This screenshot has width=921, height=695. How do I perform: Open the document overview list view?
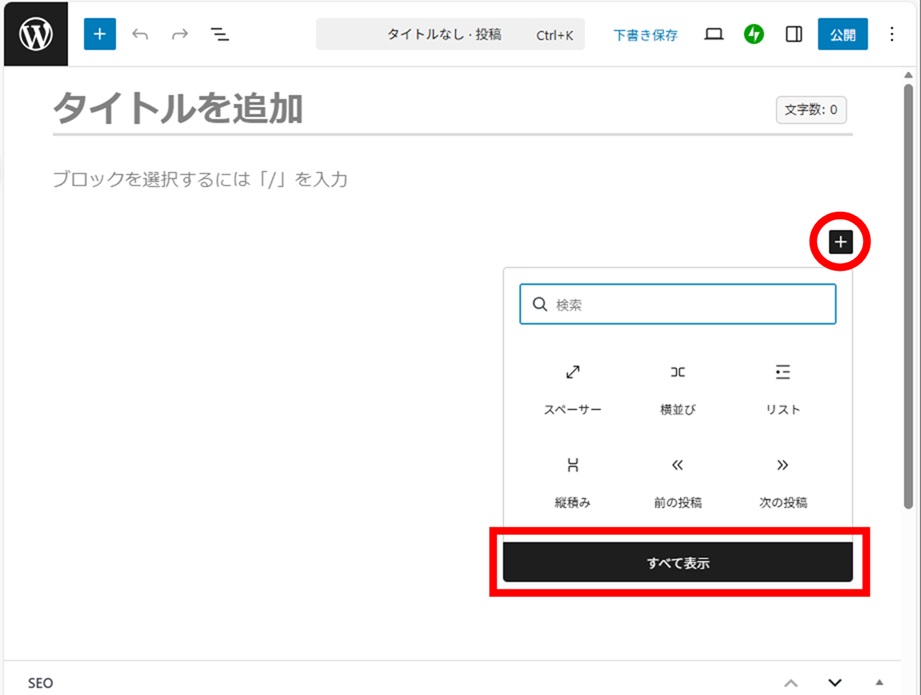click(220, 34)
